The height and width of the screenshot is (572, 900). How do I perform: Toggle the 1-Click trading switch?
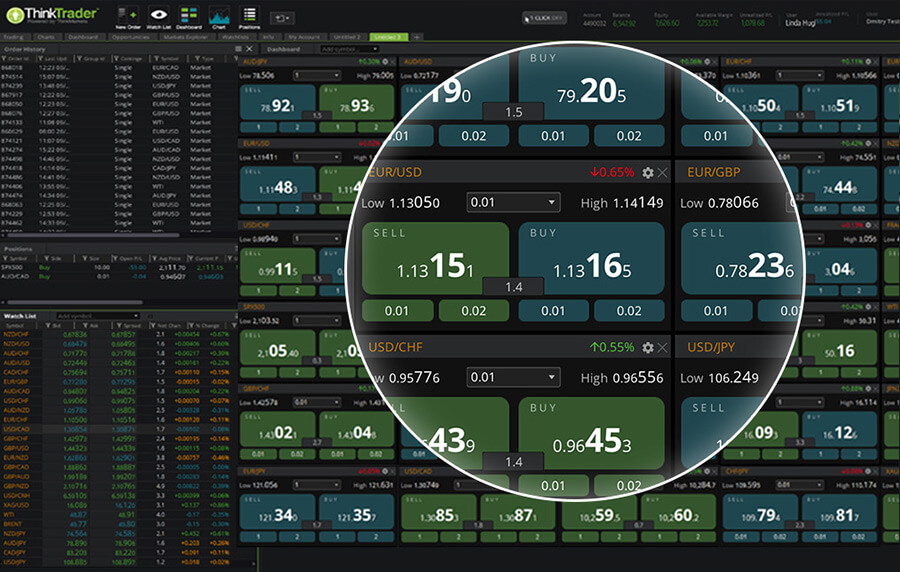point(544,18)
